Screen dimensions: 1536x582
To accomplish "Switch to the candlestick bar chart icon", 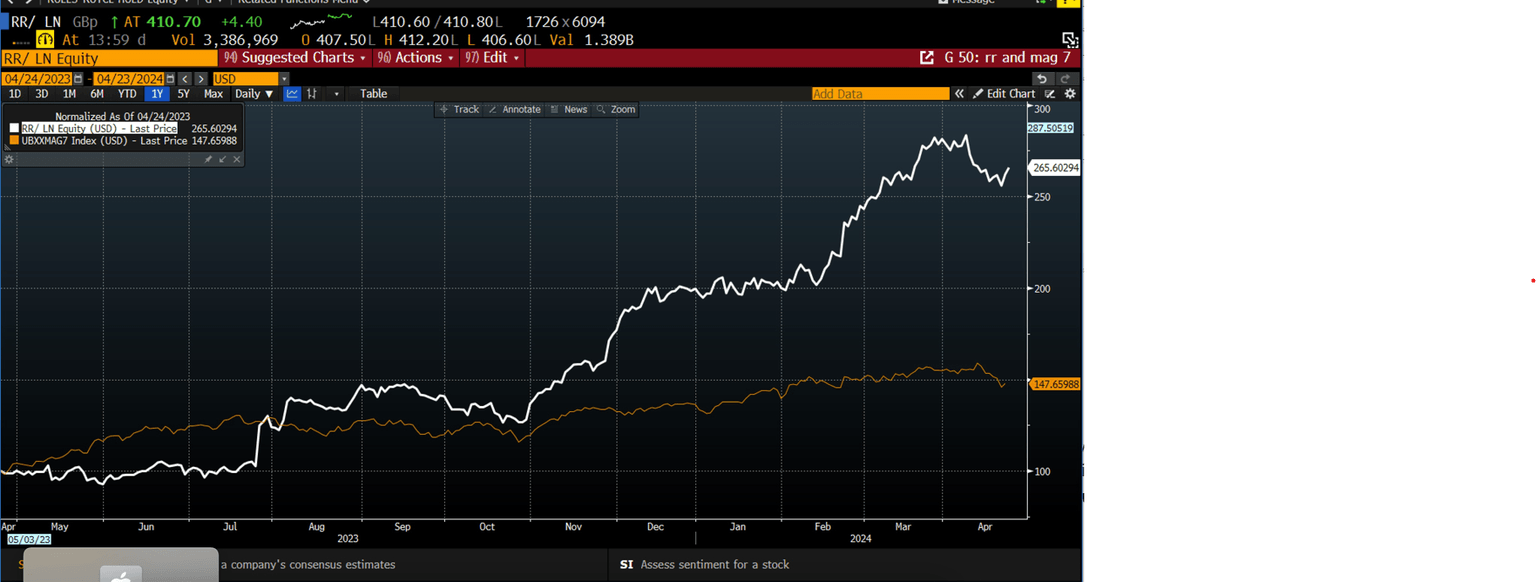I will [312, 94].
